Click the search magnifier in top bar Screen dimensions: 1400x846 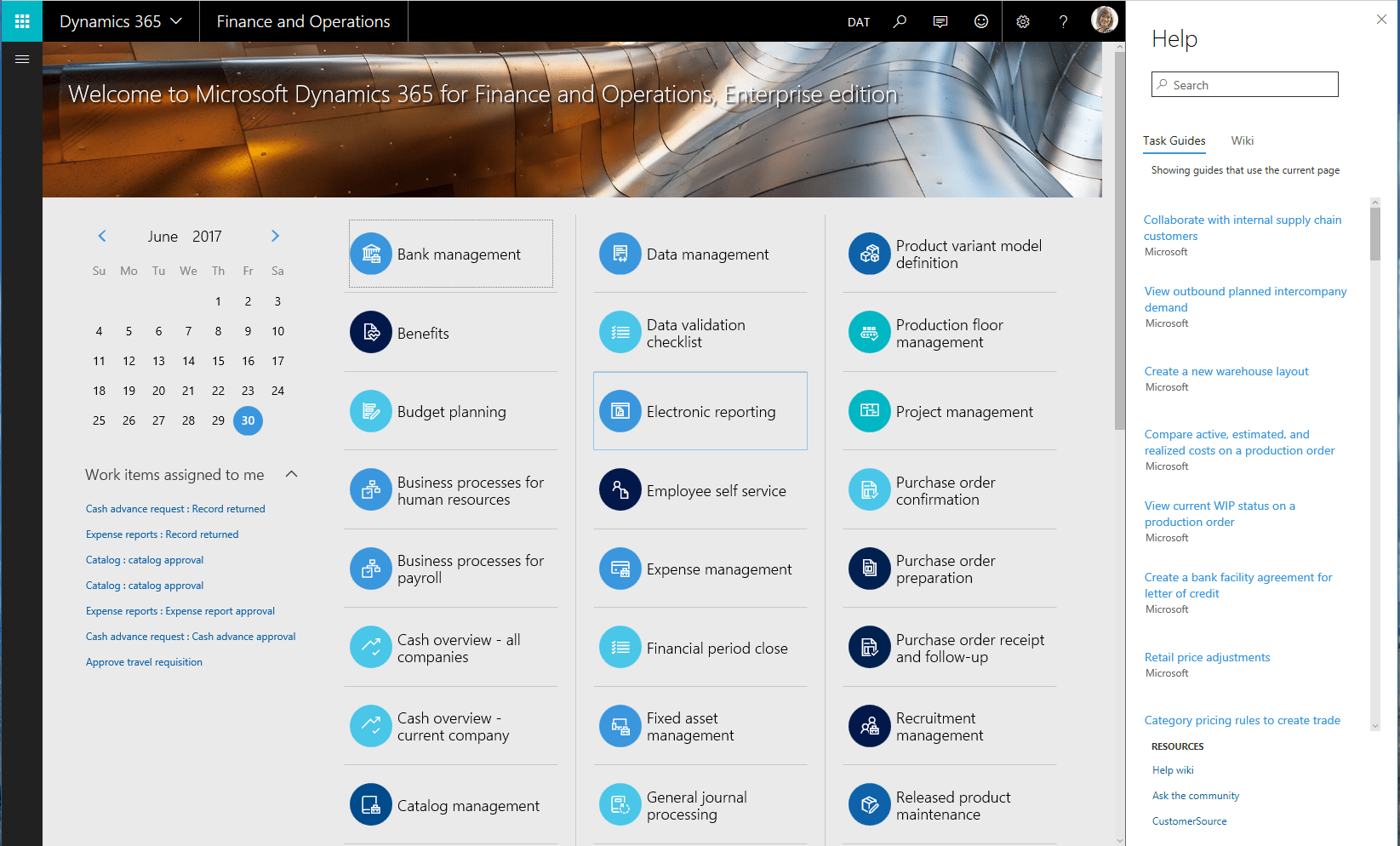(900, 21)
